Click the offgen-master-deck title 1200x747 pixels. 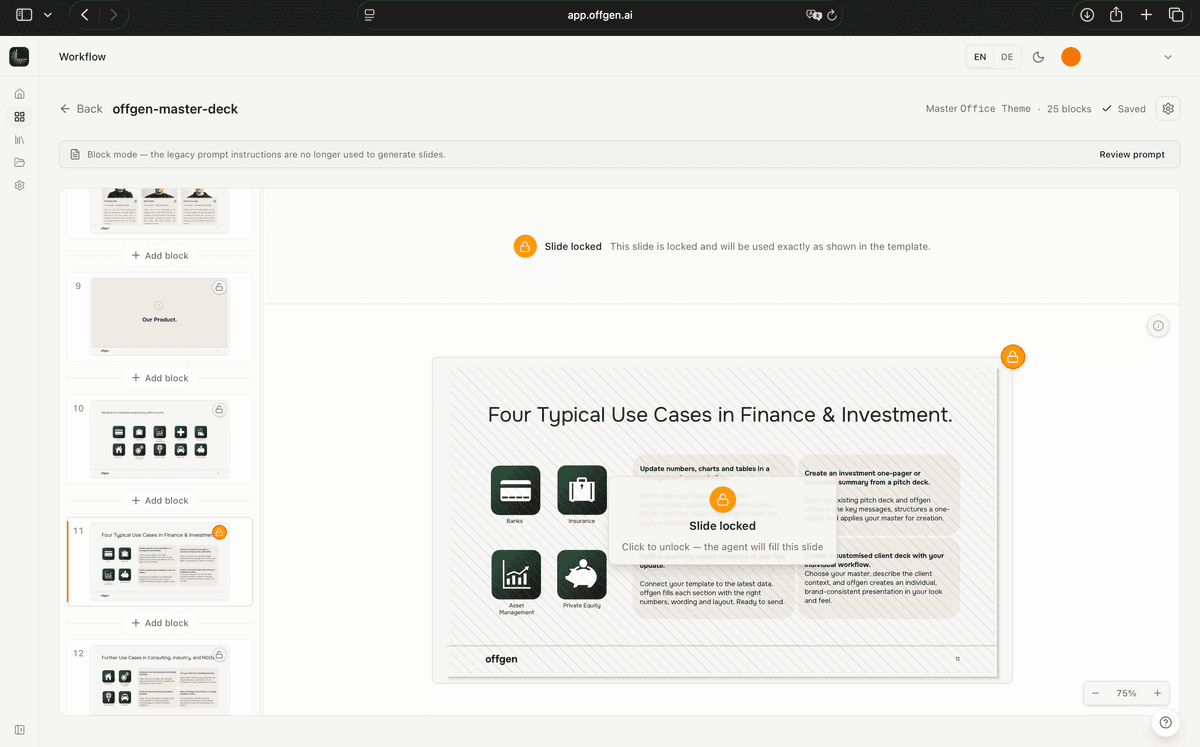click(x=175, y=109)
